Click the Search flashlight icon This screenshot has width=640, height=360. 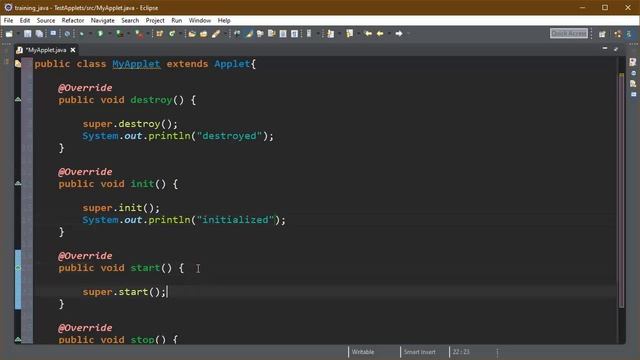pos(216,33)
